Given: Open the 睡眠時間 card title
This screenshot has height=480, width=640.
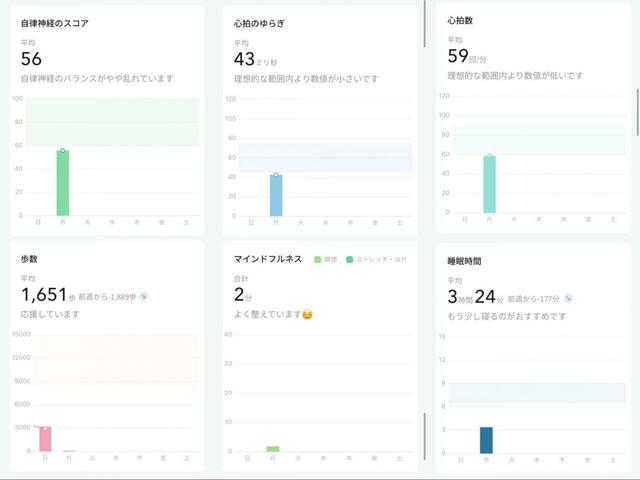Looking at the screenshot, I should (464, 261).
